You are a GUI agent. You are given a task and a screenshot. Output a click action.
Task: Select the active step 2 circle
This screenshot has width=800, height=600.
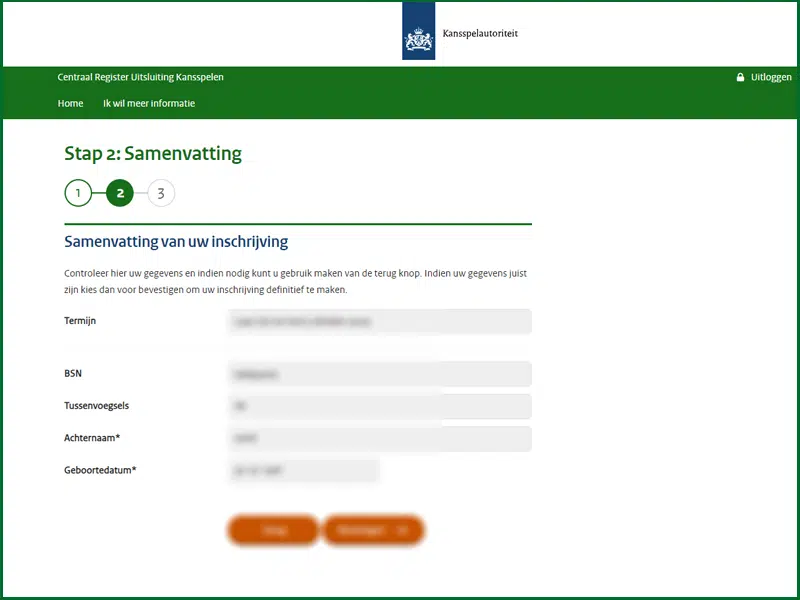[x=120, y=193]
